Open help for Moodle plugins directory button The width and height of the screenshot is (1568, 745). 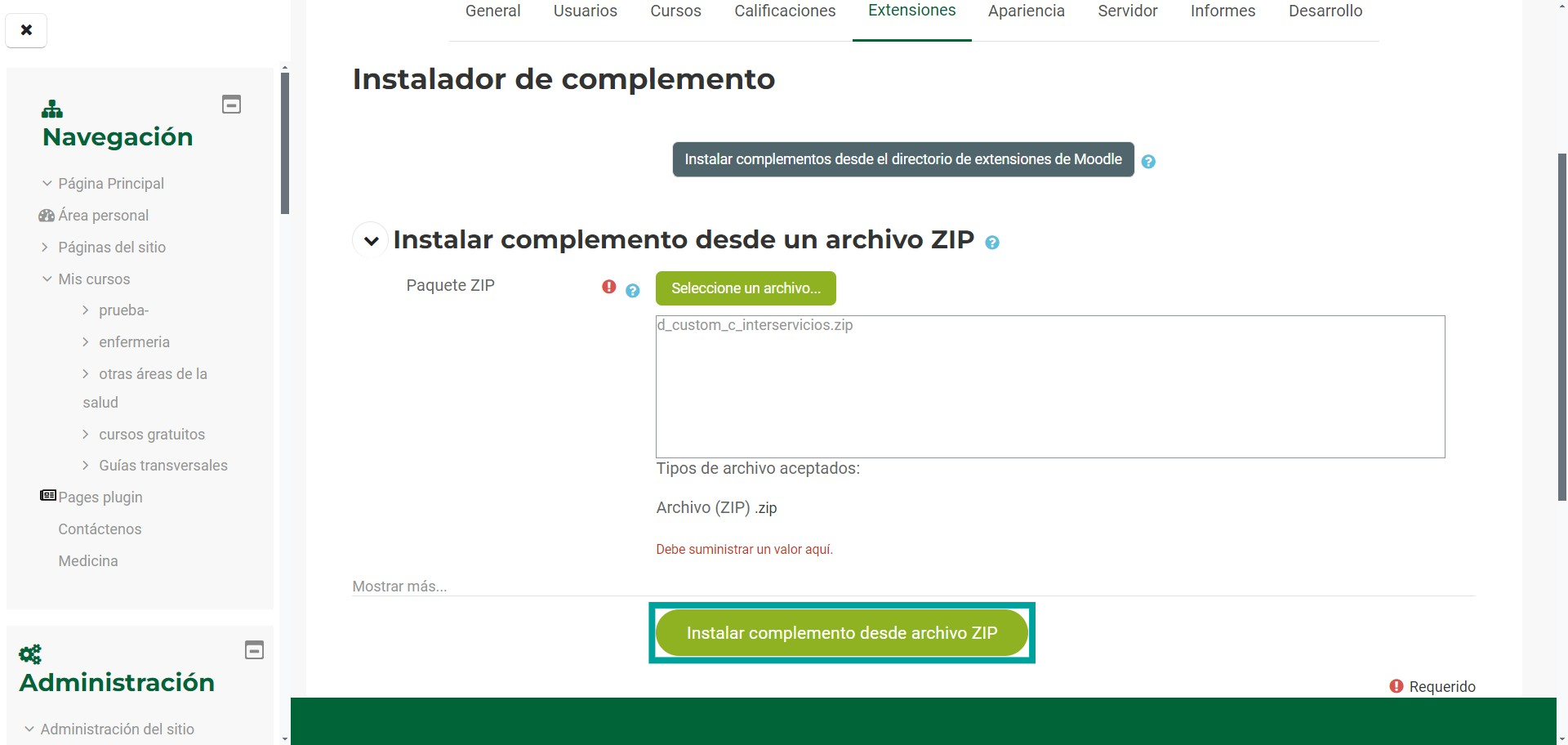click(x=1148, y=162)
